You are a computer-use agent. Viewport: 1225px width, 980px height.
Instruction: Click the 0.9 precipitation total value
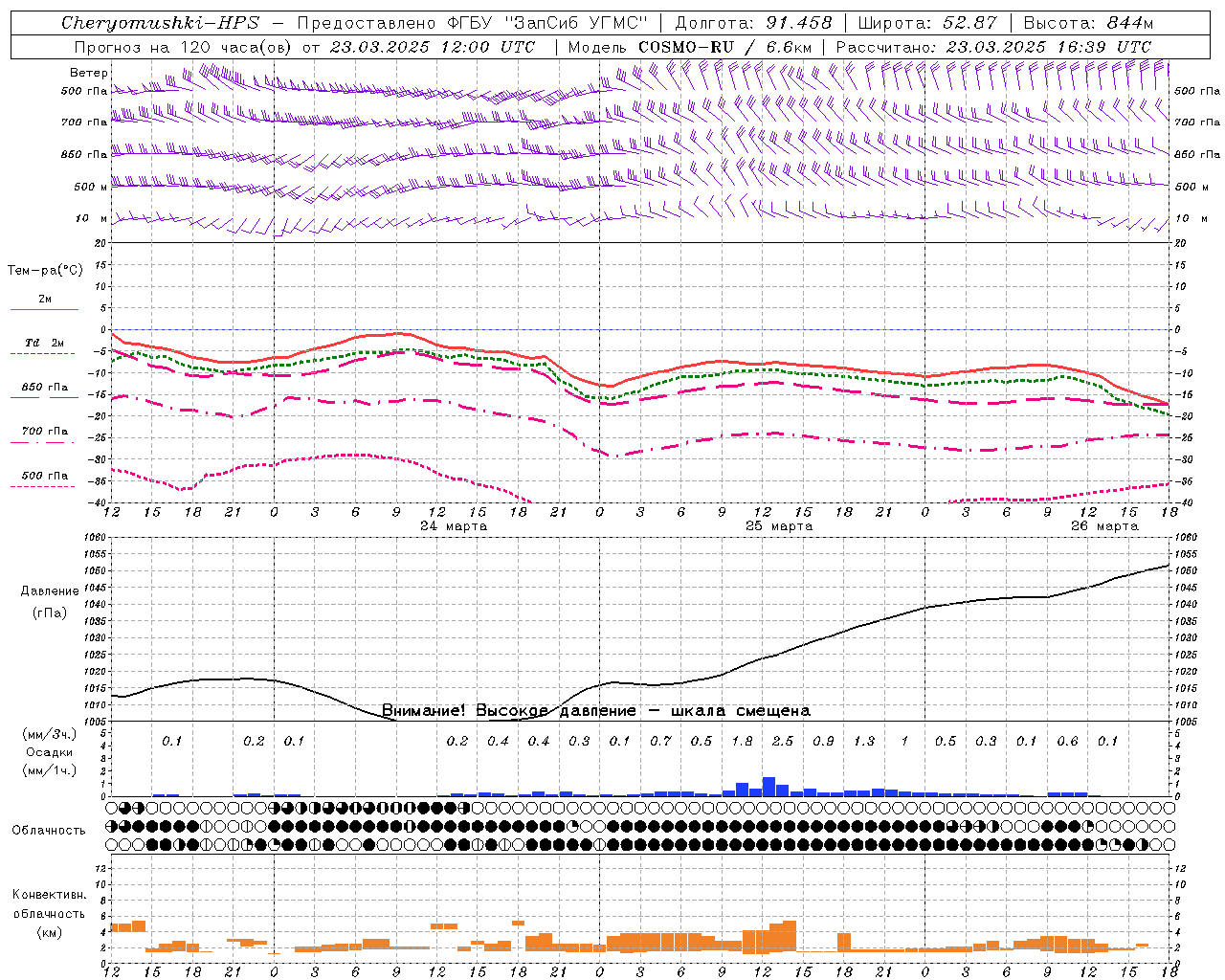pos(823,741)
